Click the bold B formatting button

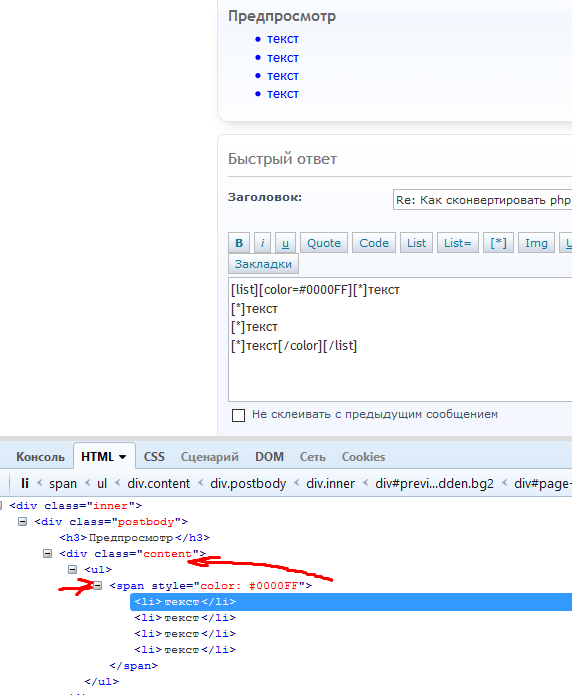239,243
